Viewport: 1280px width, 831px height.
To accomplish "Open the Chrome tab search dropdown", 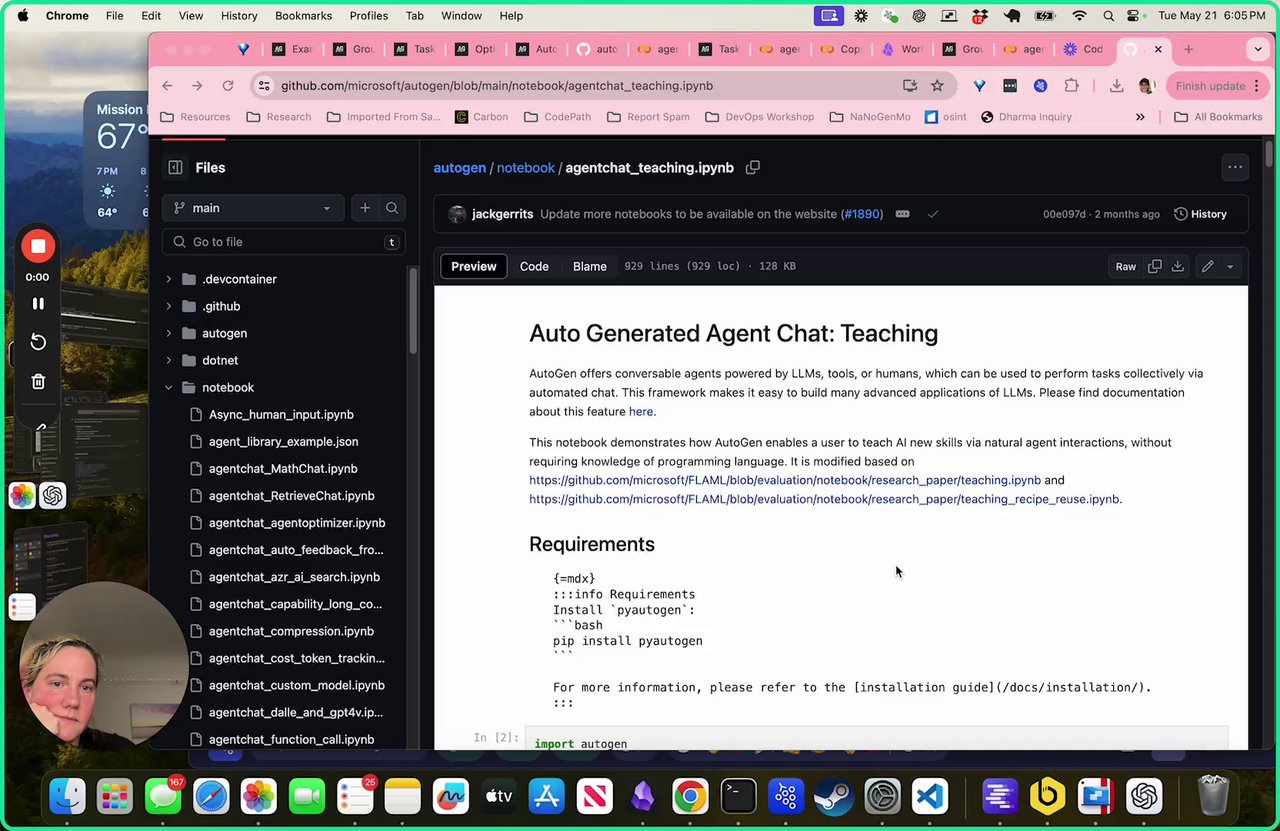I will (x=1258, y=49).
